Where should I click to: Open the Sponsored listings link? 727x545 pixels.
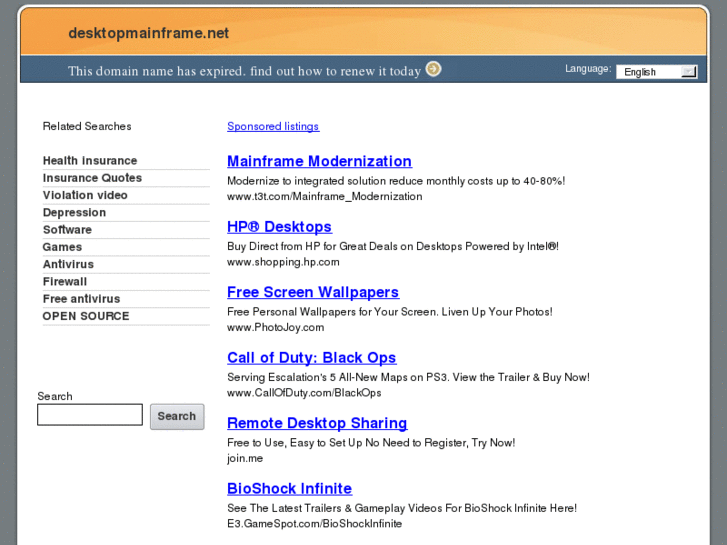pos(273,126)
